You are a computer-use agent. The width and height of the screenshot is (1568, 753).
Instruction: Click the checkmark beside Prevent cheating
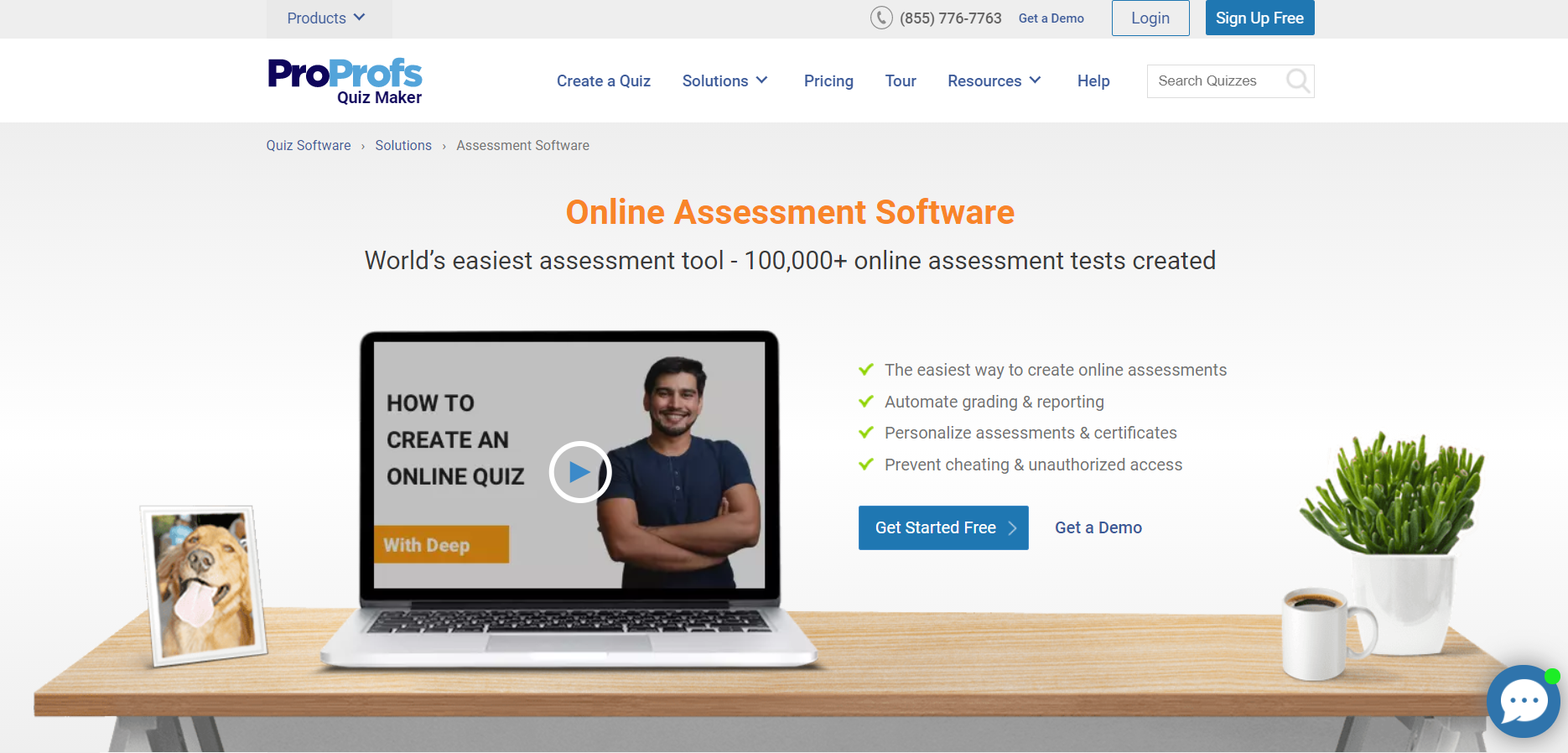click(866, 465)
